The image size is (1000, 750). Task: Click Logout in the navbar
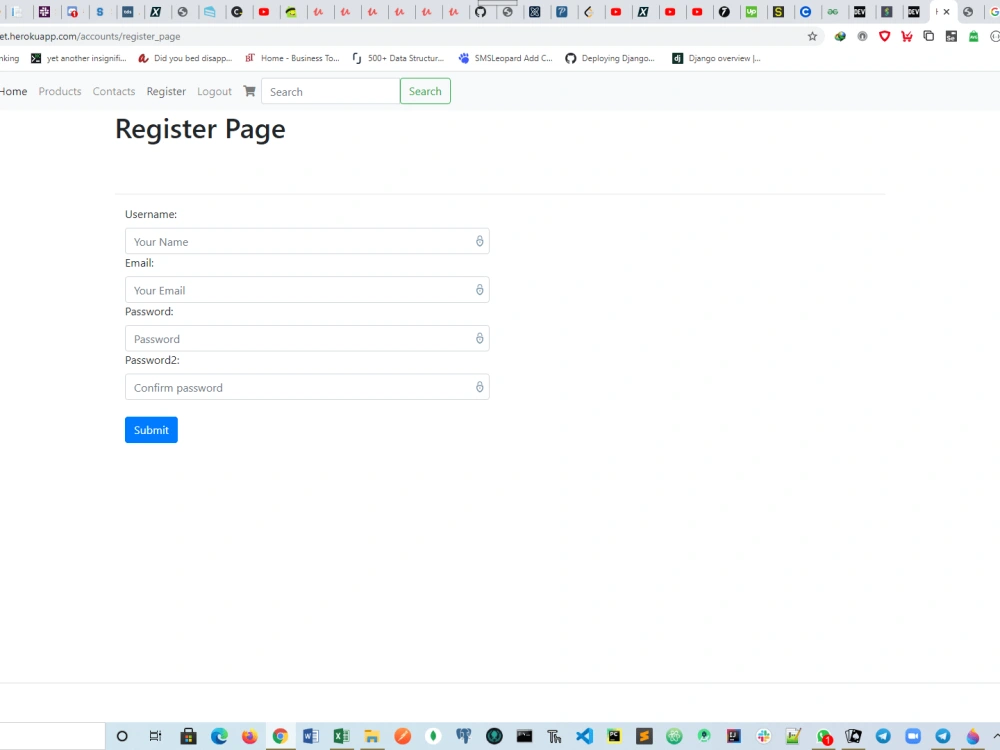click(214, 91)
